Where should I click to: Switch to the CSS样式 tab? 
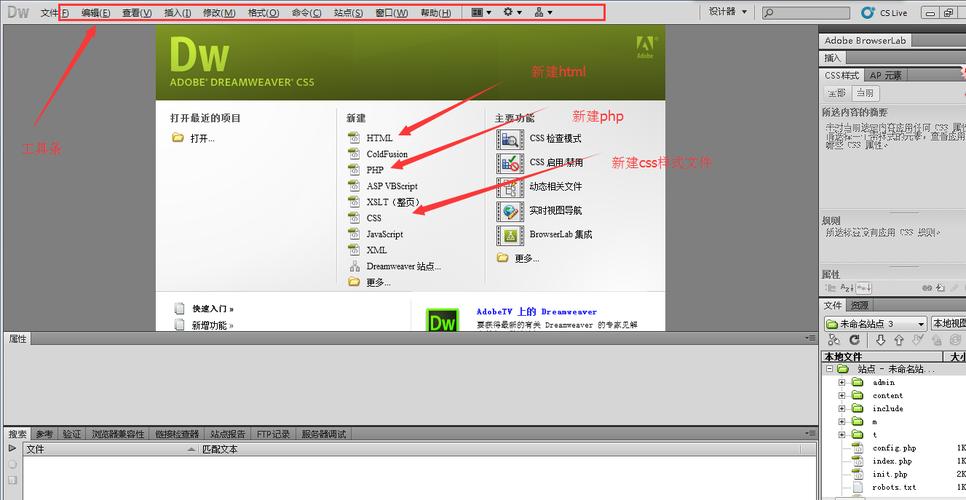[x=842, y=75]
